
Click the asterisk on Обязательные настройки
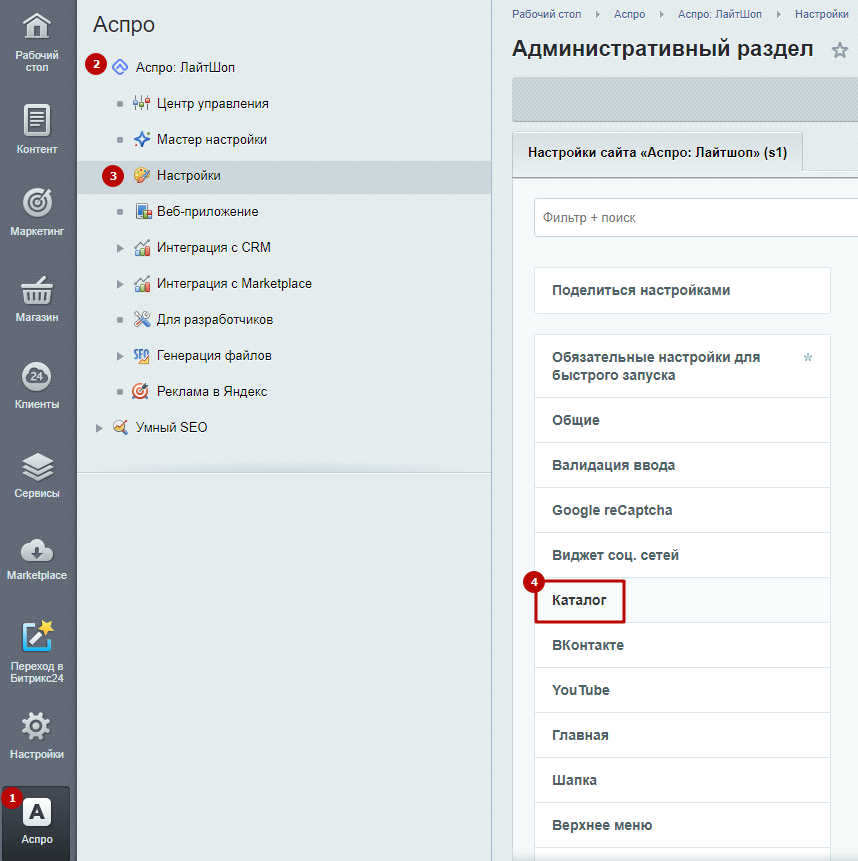click(807, 357)
